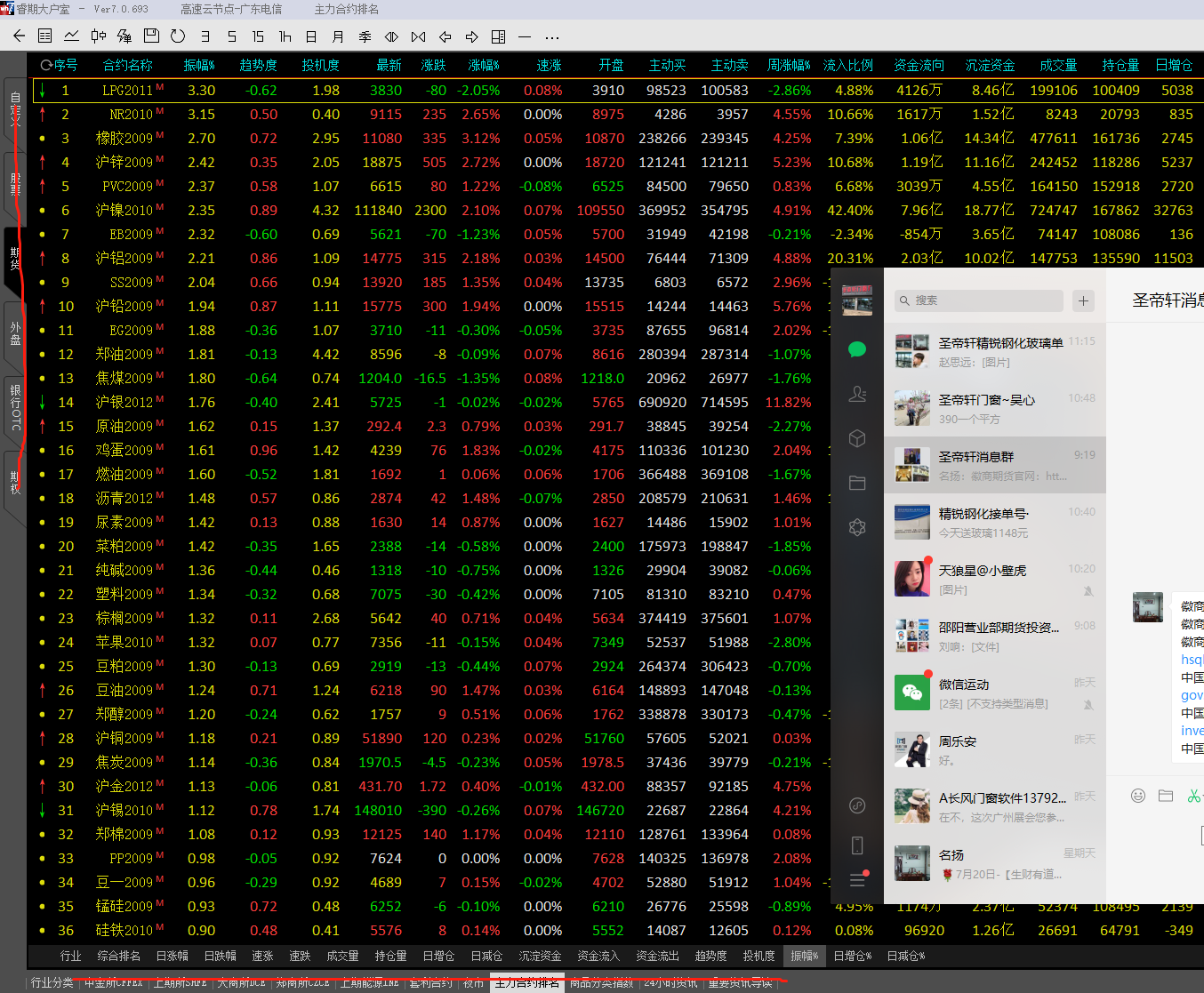Image resolution: width=1204 pixels, height=993 pixels.
Task: Open the emoji picker in WeChat
Action: (x=1137, y=796)
